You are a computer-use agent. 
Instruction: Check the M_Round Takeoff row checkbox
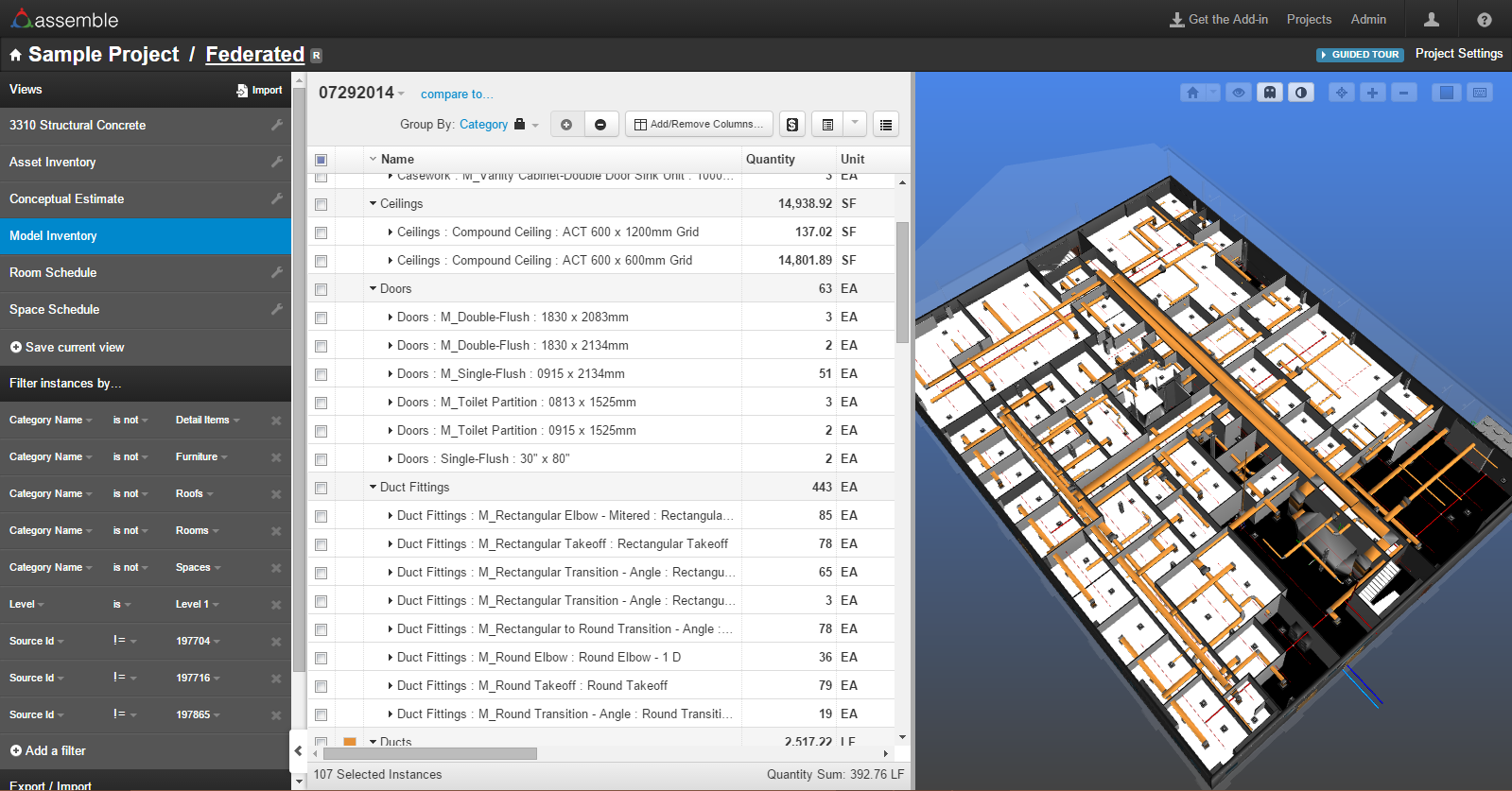[x=321, y=686]
